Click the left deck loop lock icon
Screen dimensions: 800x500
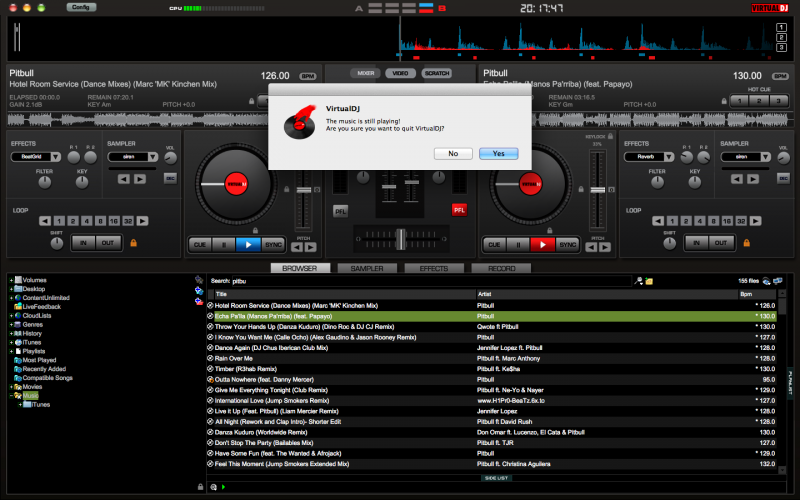pos(133,243)
